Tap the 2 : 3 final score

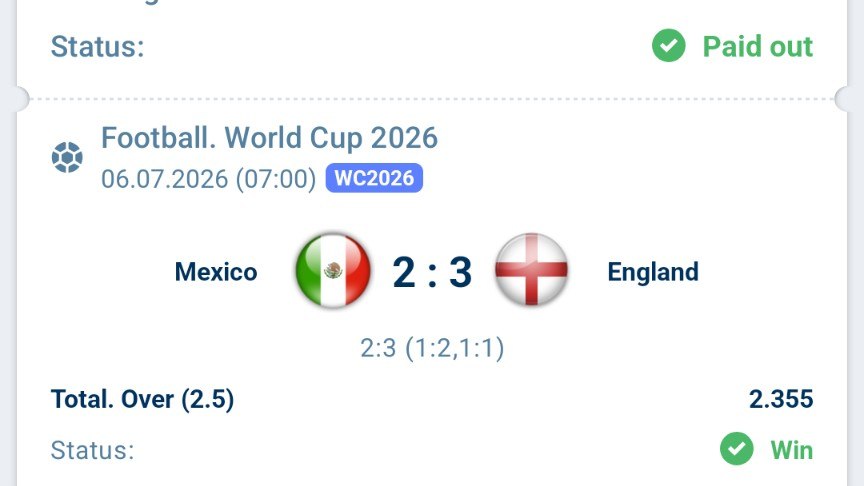tap(433, 272)
